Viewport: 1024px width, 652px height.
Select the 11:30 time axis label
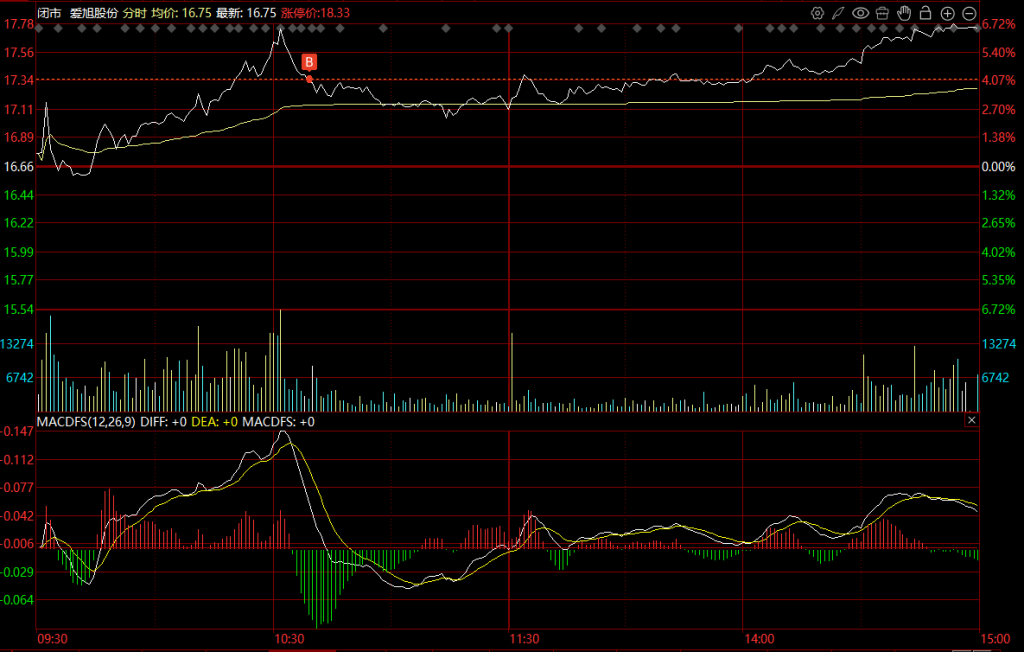[524, 638]
